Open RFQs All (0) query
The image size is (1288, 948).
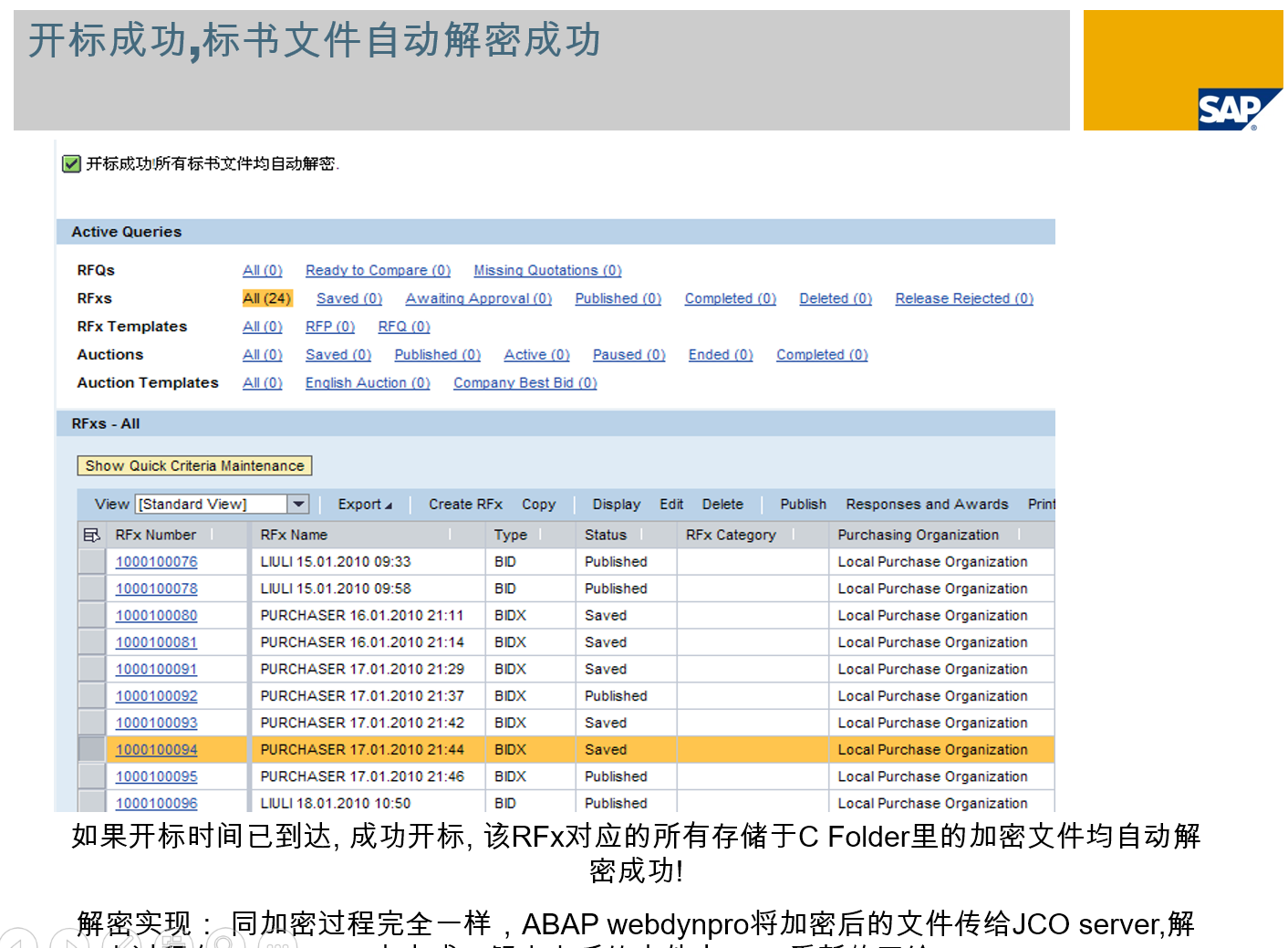click(x=263, y=270)
